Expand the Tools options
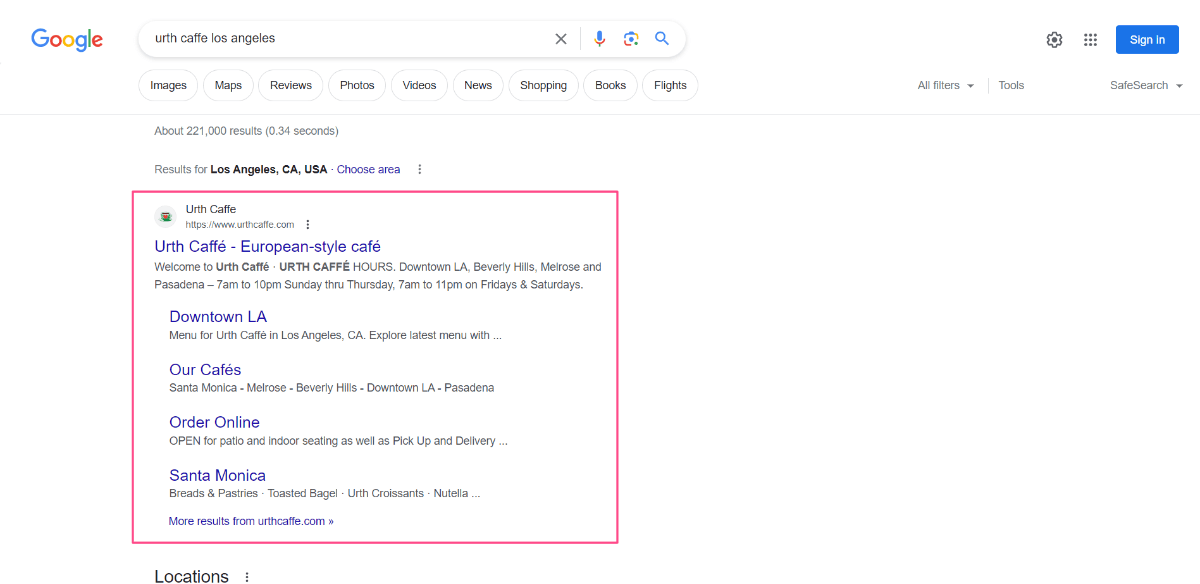The height and width of the screenshot is (584, 1200). (x=1011, y=85)
